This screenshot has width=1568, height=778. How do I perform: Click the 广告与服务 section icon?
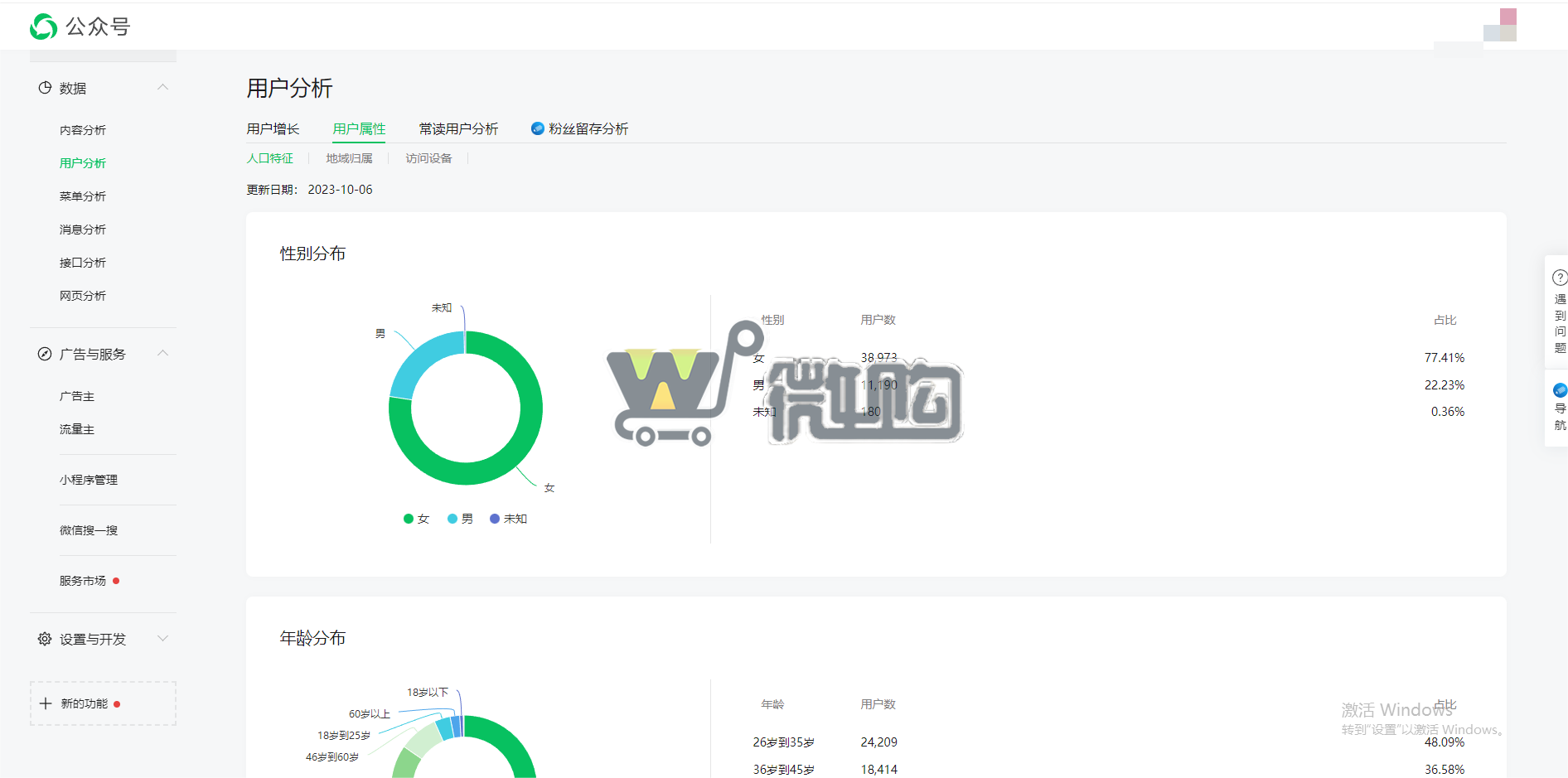(45, 354)
